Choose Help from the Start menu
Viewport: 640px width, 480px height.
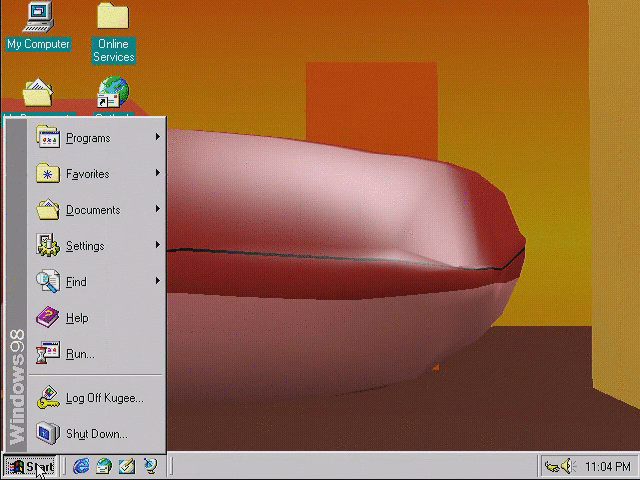pos(97,317)
